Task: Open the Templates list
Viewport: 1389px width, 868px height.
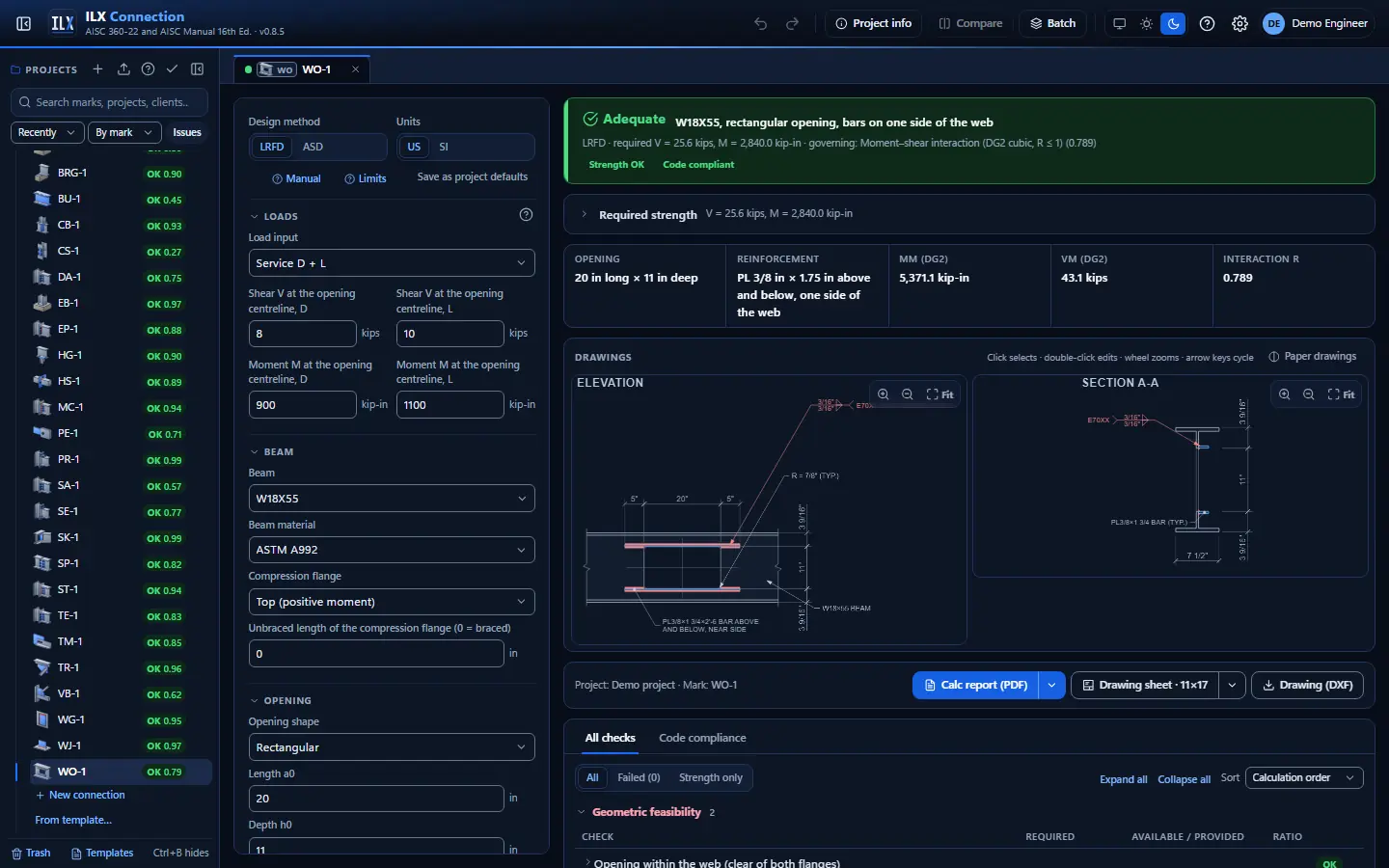Action: pos(102,853)
